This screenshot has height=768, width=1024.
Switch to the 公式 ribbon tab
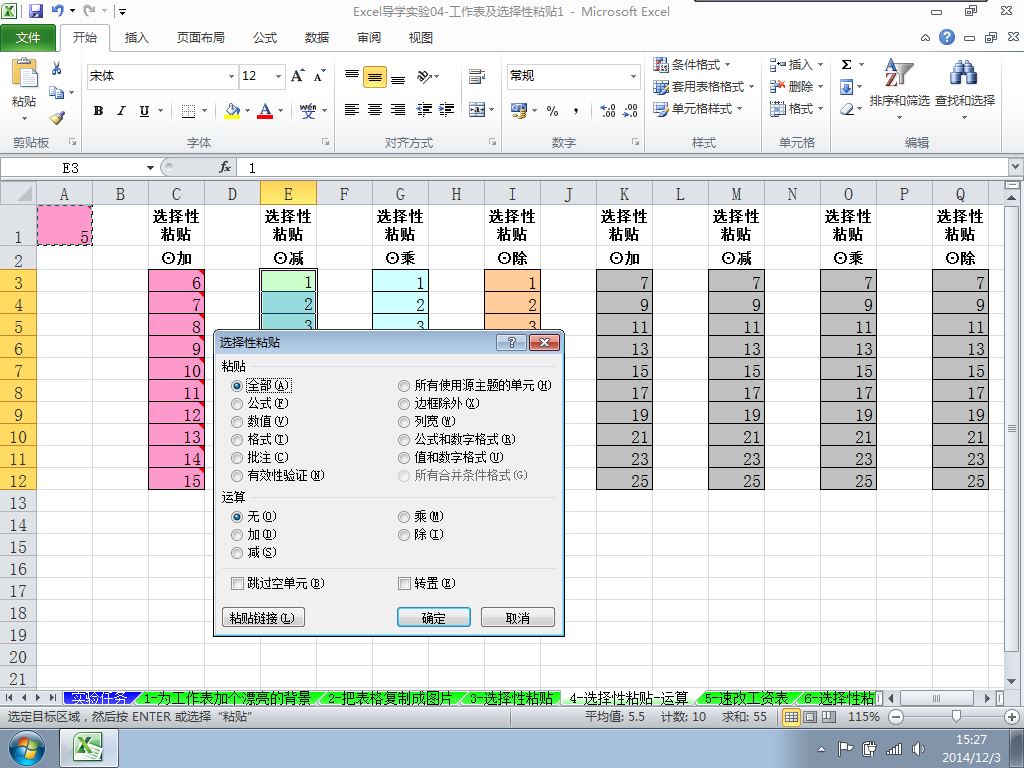264,38
